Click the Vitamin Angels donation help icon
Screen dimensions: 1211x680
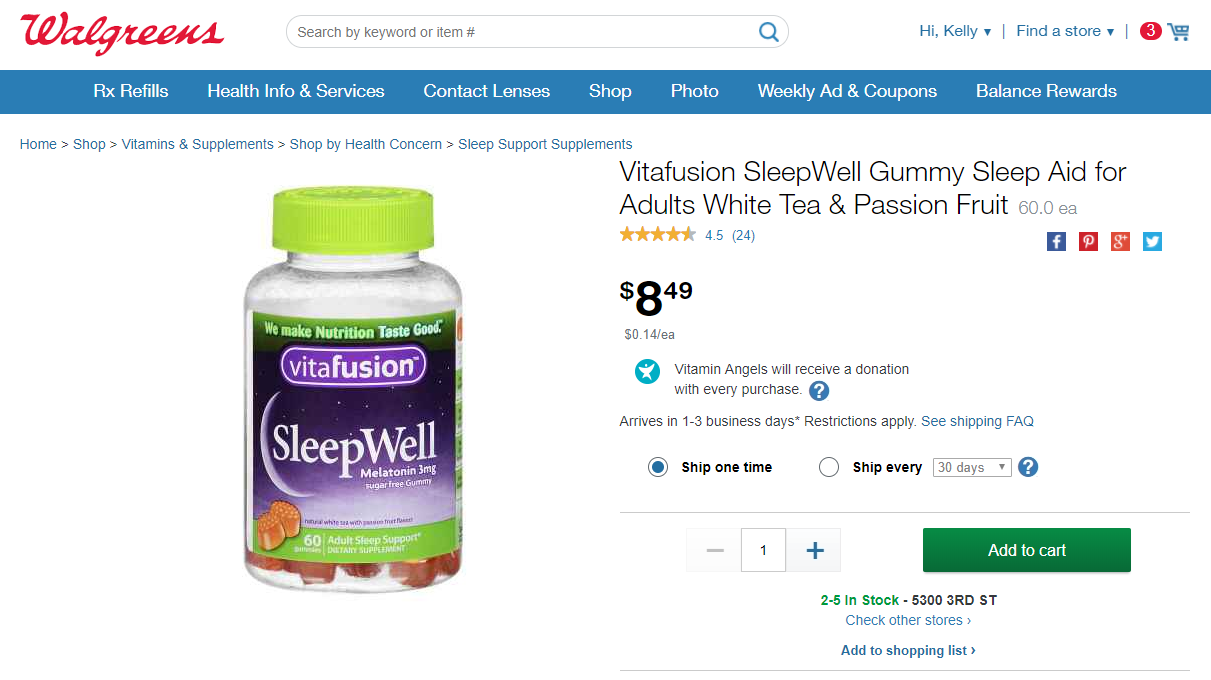(x=819, y=391)
